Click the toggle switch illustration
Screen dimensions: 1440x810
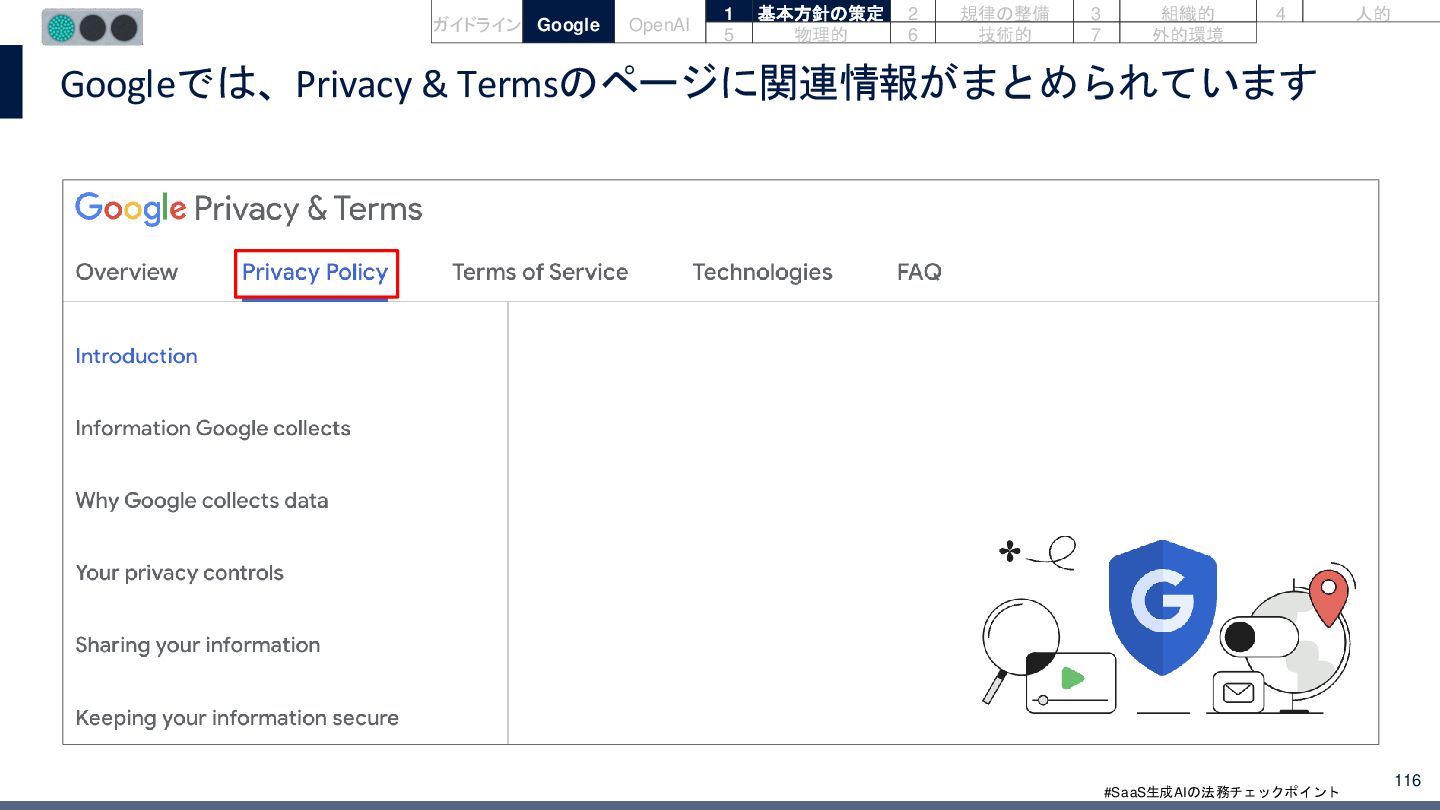(x=1260, y=636)
